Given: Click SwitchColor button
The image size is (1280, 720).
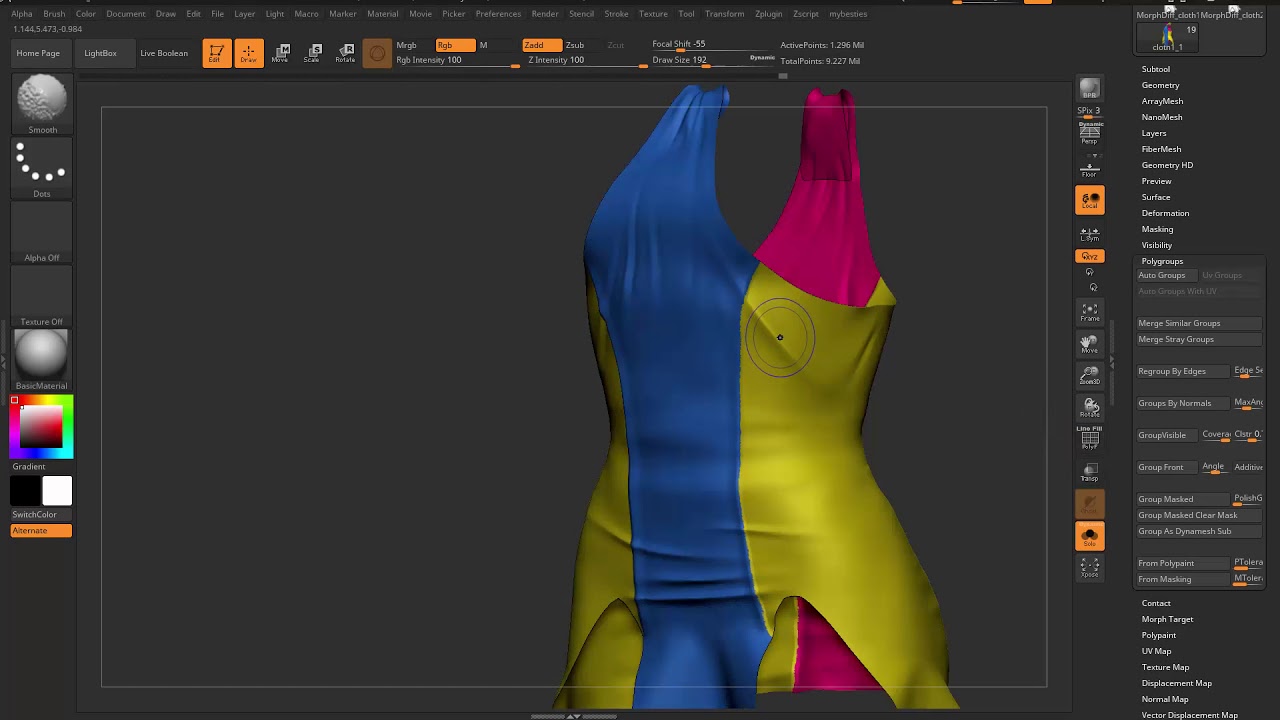Looking at the screenshot, I should point(41,514).
